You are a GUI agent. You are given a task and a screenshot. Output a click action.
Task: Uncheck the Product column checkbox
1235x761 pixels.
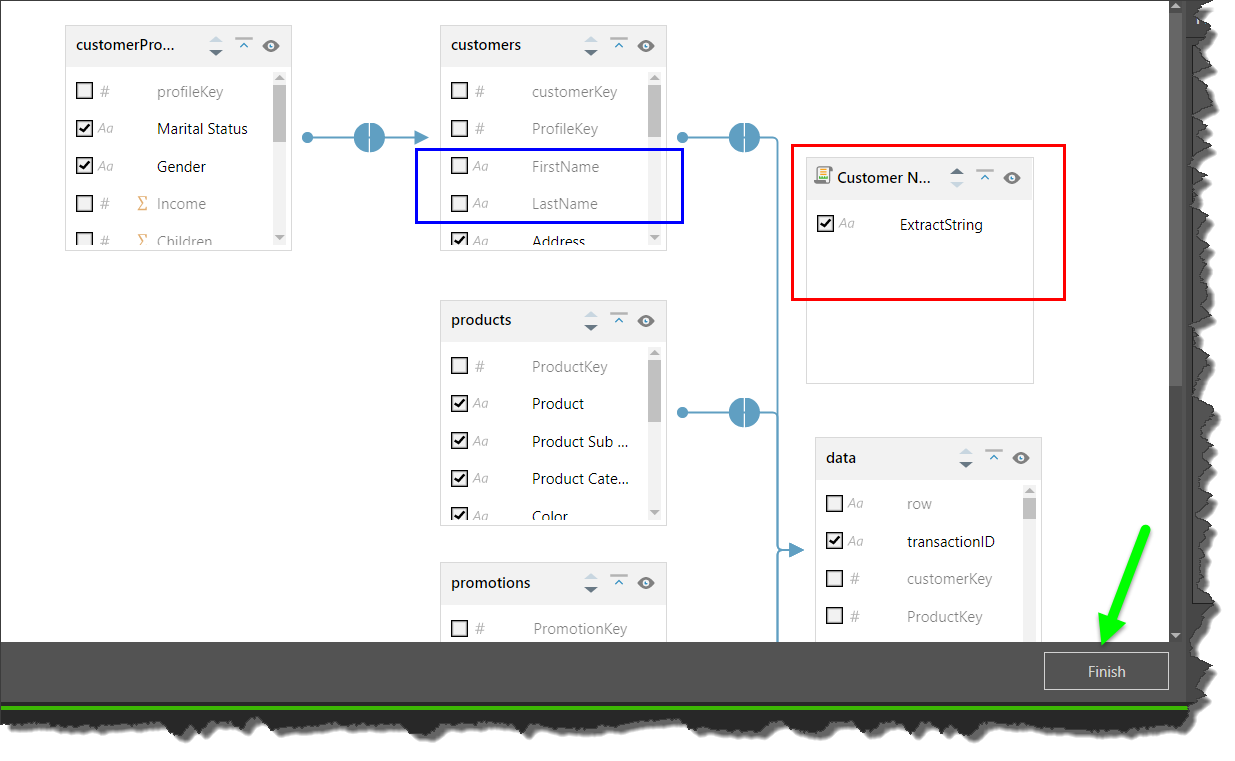click(x=460, y=403)
